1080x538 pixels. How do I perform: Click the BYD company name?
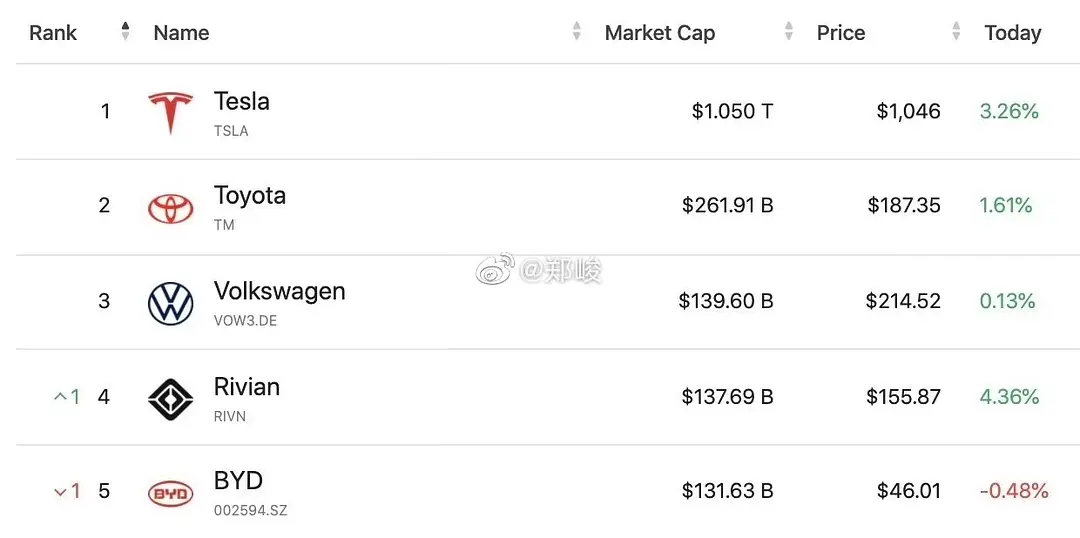pyautogui.click(x=238, y=481)
